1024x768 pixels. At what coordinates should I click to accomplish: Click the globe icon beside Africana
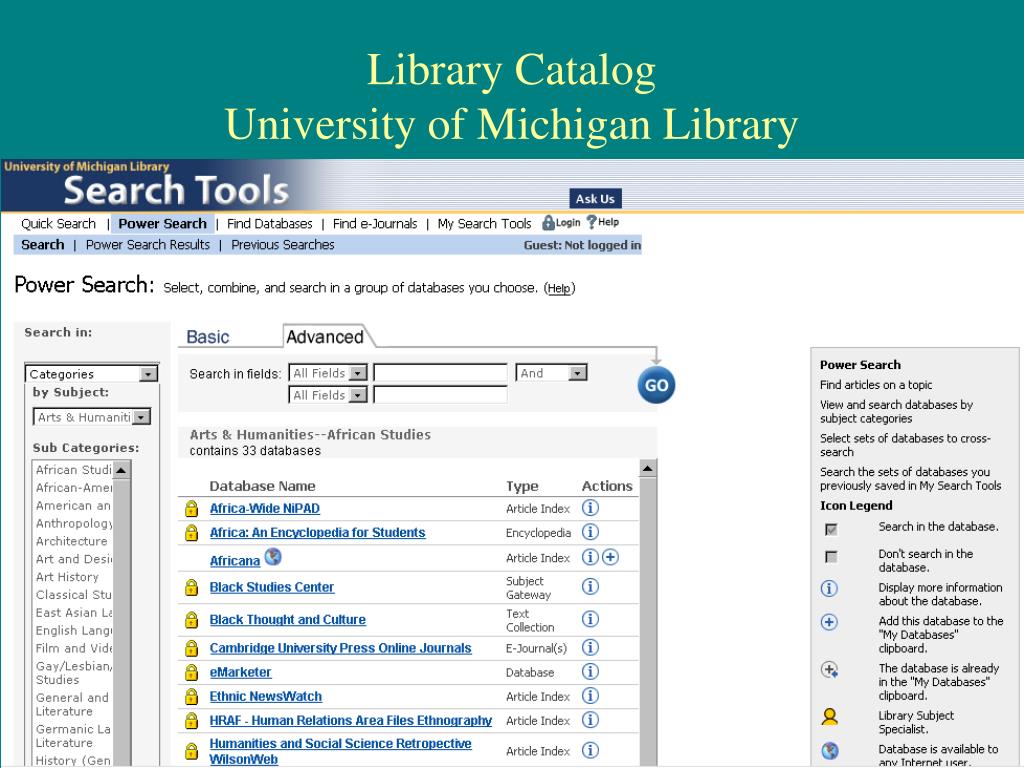click(x=273, y=557)
